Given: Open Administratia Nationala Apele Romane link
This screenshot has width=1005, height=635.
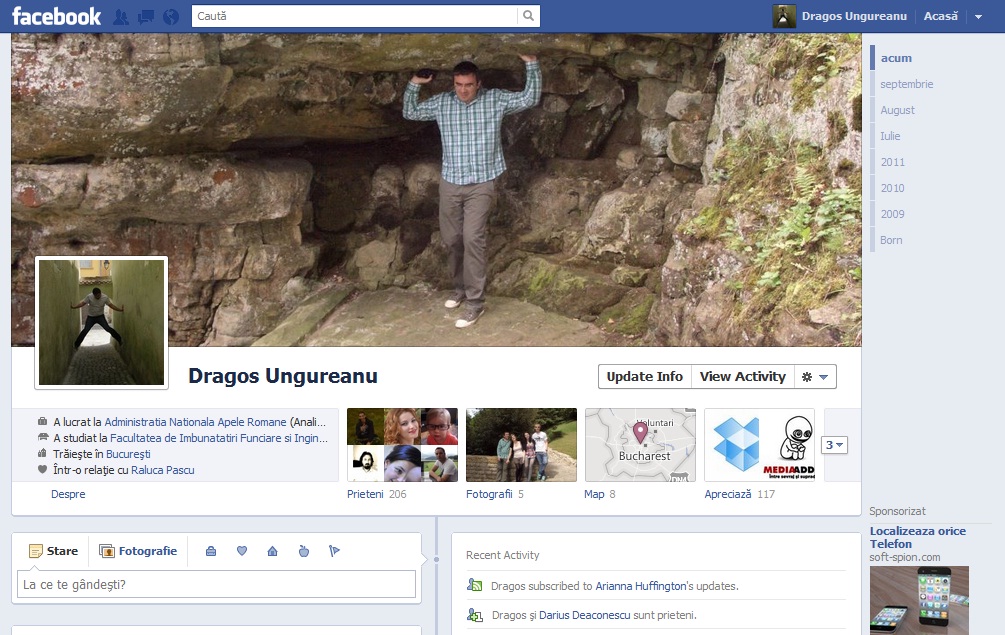Looking at the screenshot, I should click(195, 422).
